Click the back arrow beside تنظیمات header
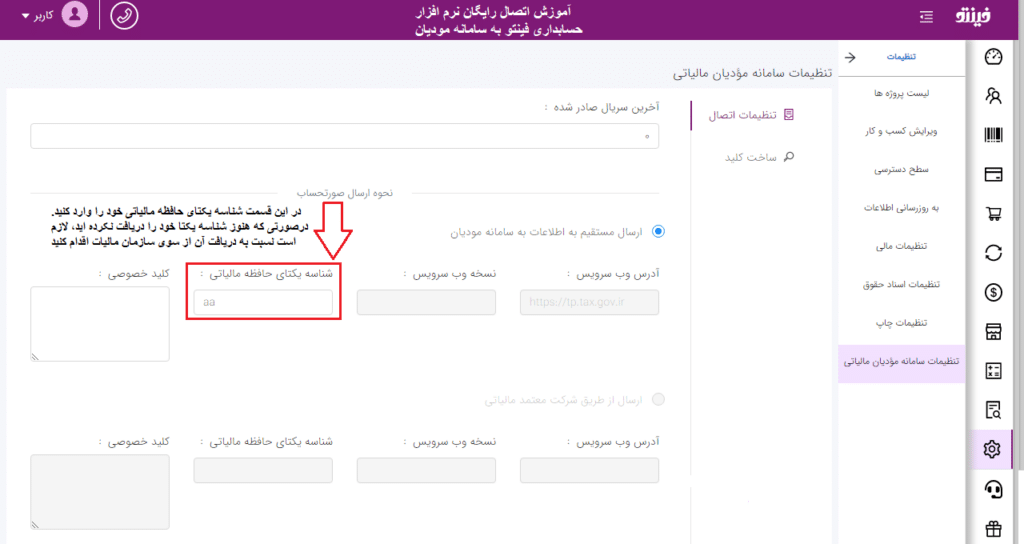The image size is (1024, 544). [x=850, y=57]
